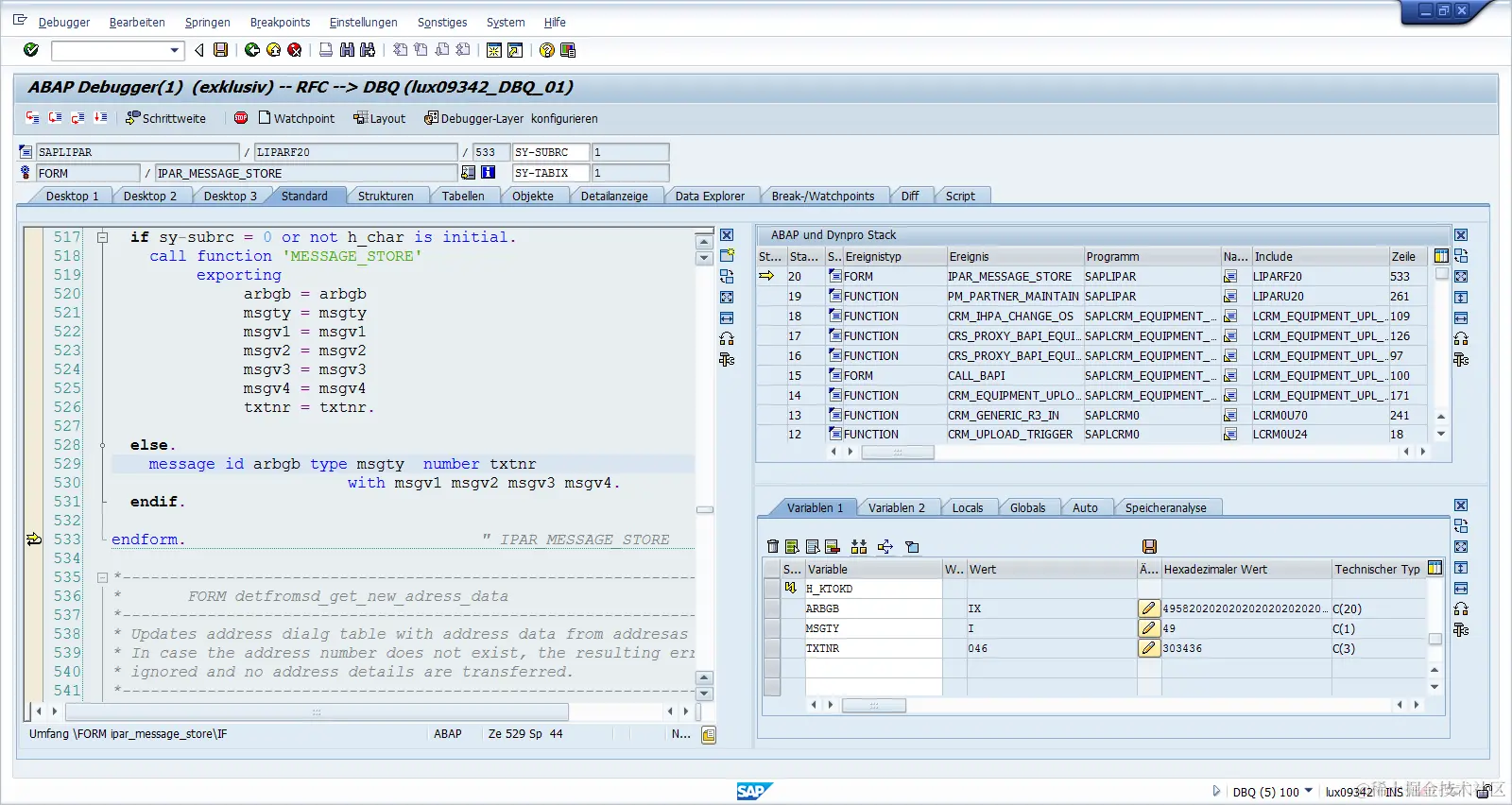Open the Debugger menu
Image resolution: width=1512 pixels, height=805 pixels.
(x=64, y=23)
